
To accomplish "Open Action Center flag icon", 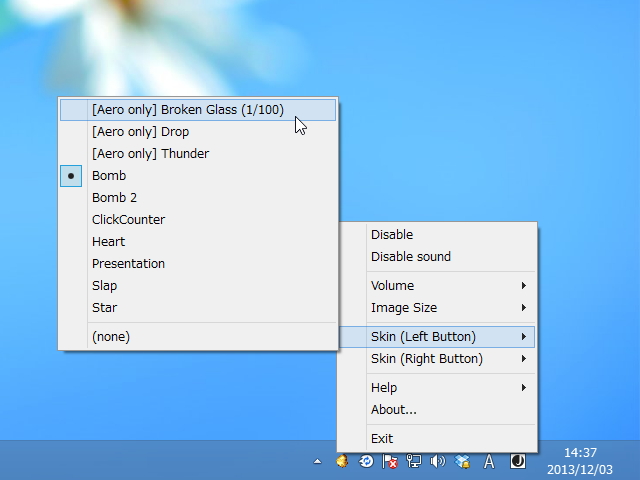I will click(390, 462).
